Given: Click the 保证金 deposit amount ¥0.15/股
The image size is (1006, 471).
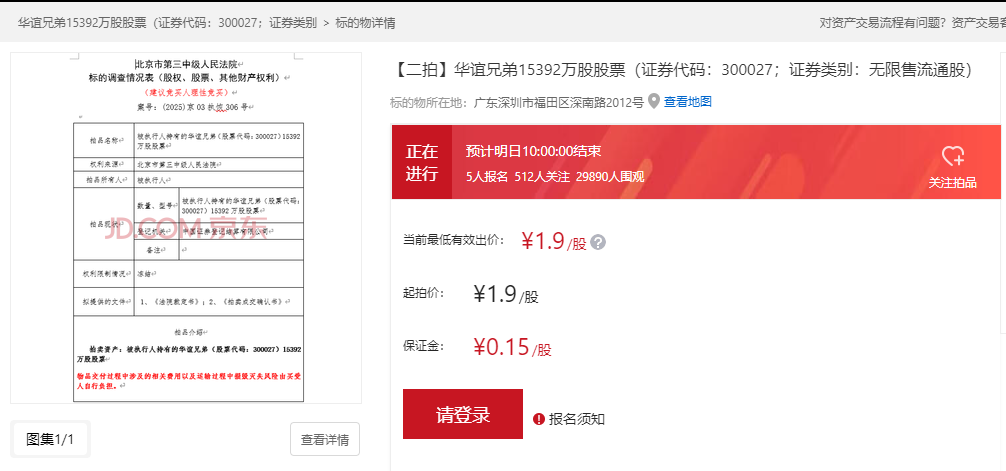Looking at the screenshot, I should [x=512, y=347].
